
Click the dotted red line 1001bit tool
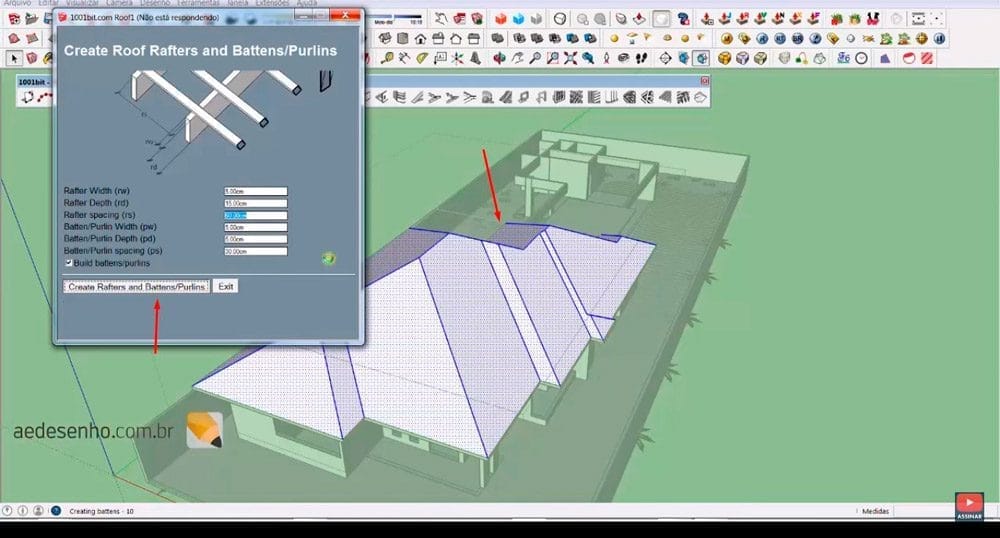45,97
